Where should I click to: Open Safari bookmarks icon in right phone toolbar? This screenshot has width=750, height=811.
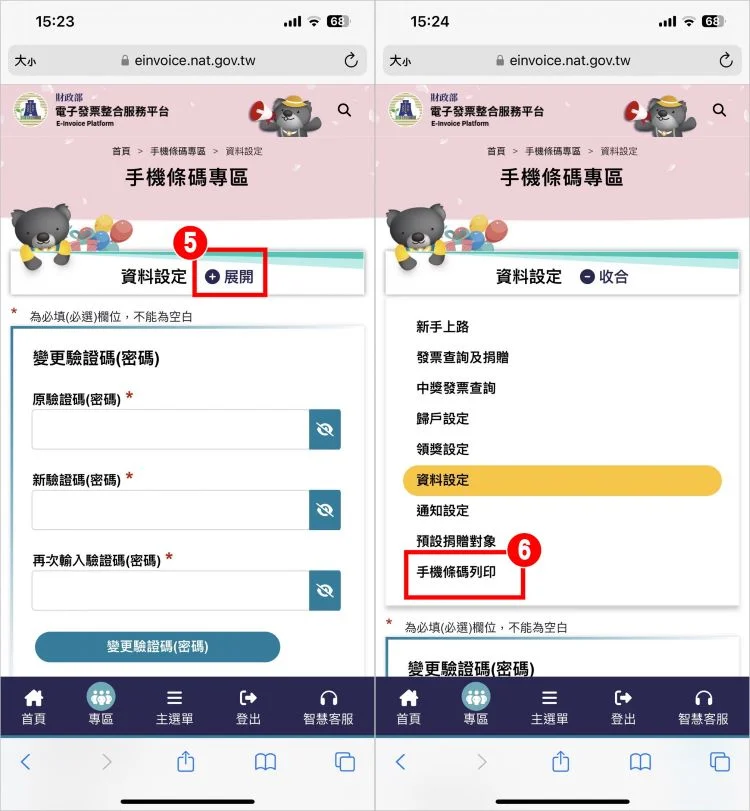pos(640,762)
